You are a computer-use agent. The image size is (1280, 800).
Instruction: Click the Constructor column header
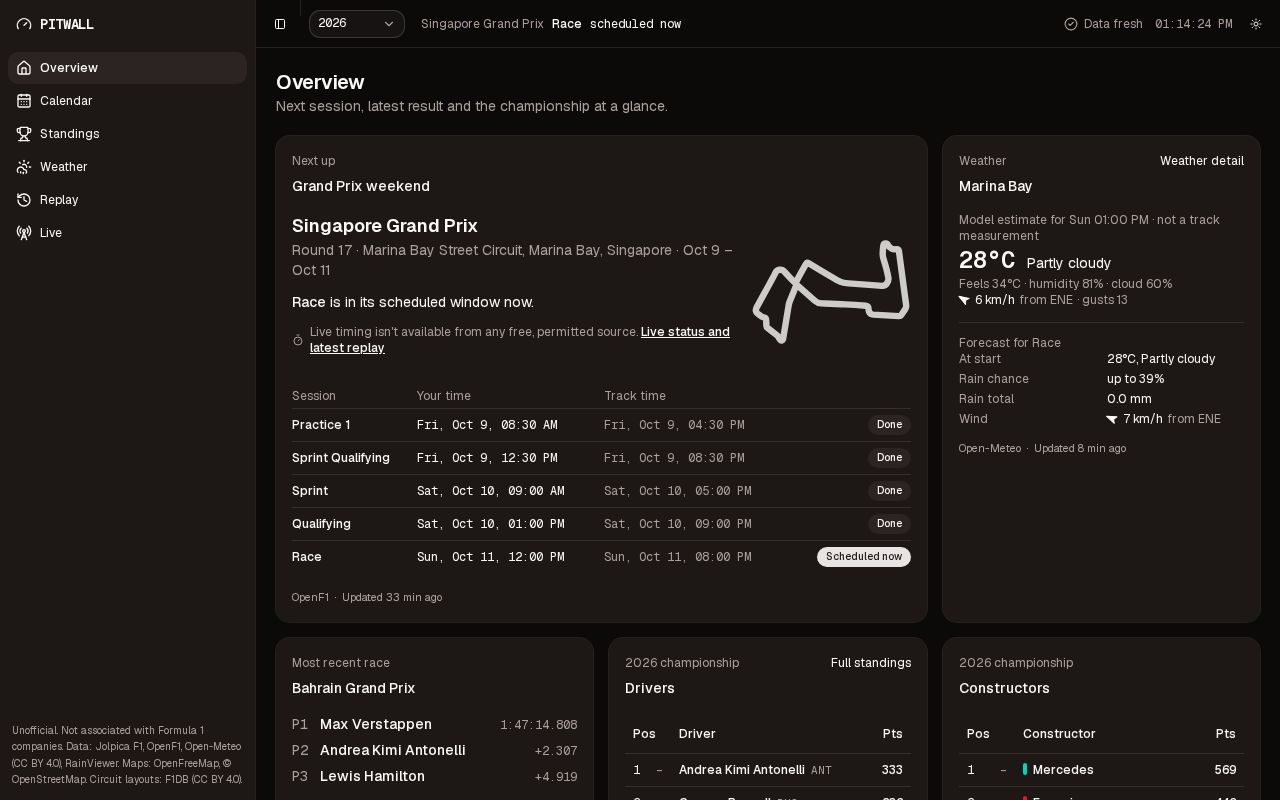point(1059,734)
